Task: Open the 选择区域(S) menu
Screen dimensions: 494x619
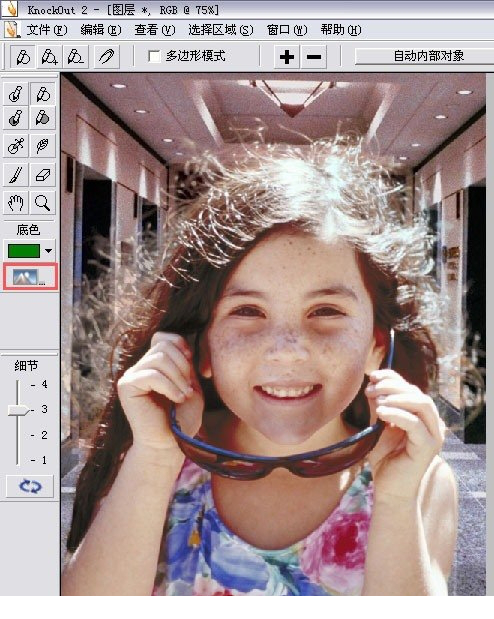Action: (x=220, y=30)
